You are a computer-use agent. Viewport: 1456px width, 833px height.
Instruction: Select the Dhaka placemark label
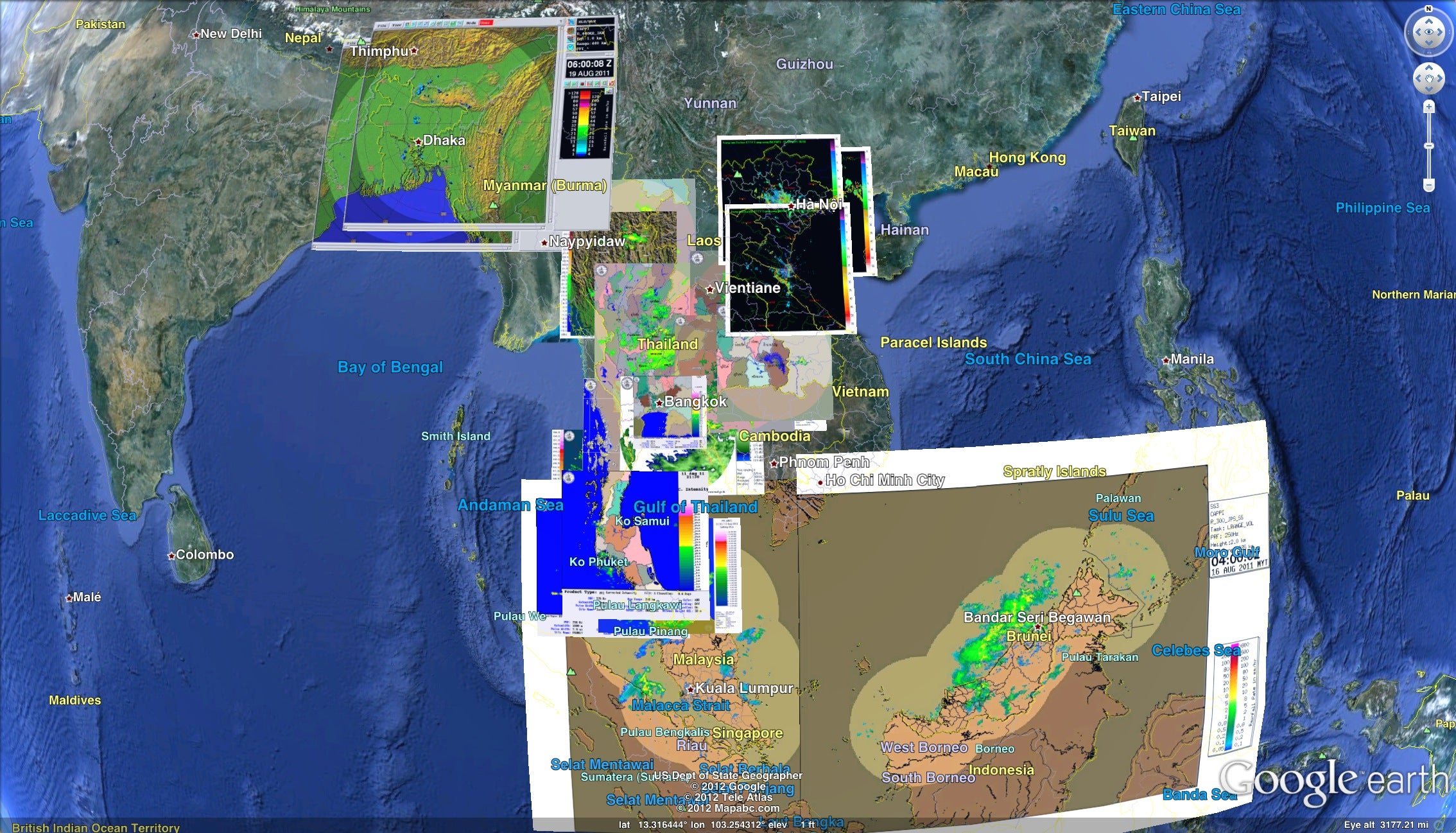(x=444, y=140)
